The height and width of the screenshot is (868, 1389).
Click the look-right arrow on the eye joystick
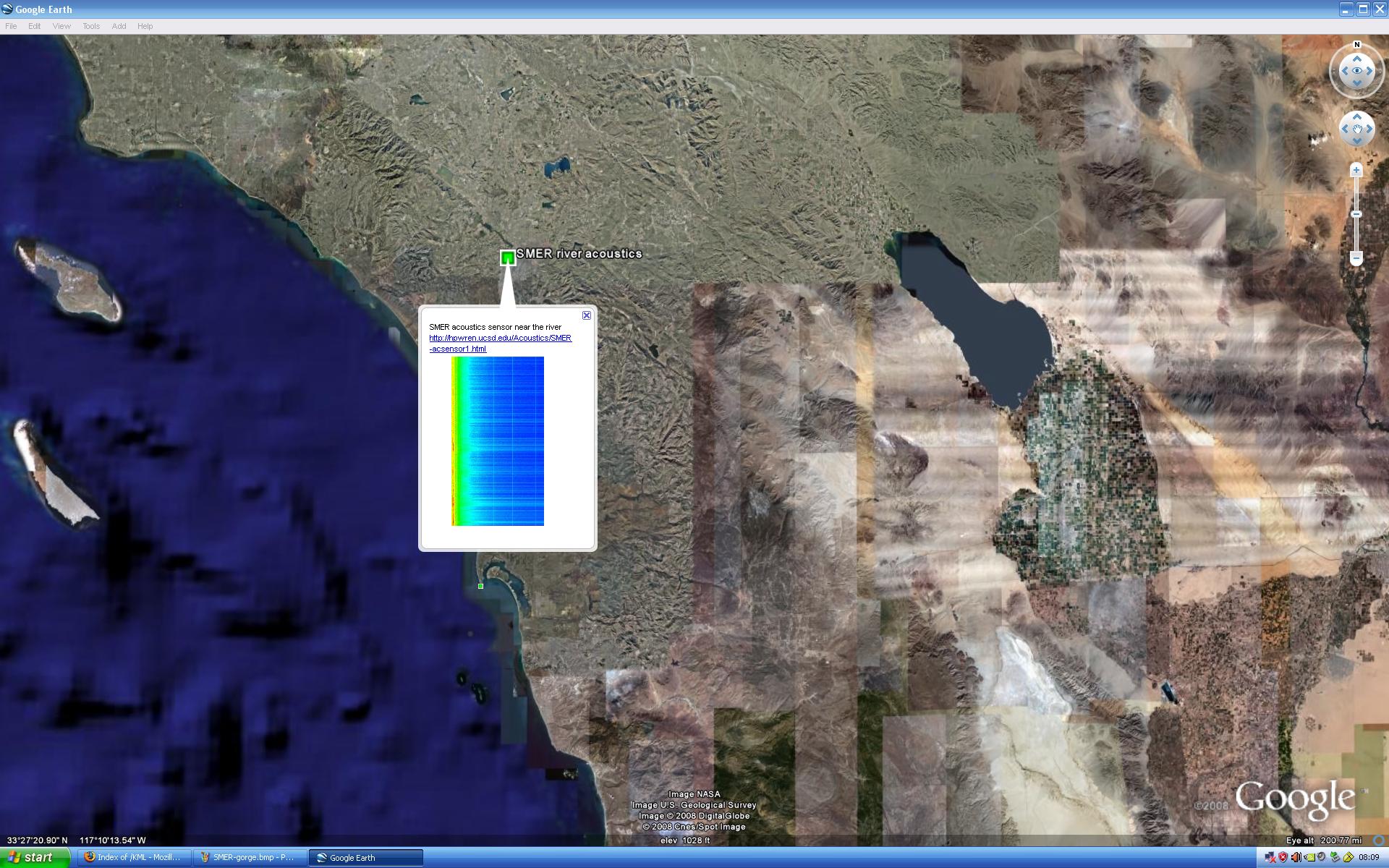[x=1369, y=71]
